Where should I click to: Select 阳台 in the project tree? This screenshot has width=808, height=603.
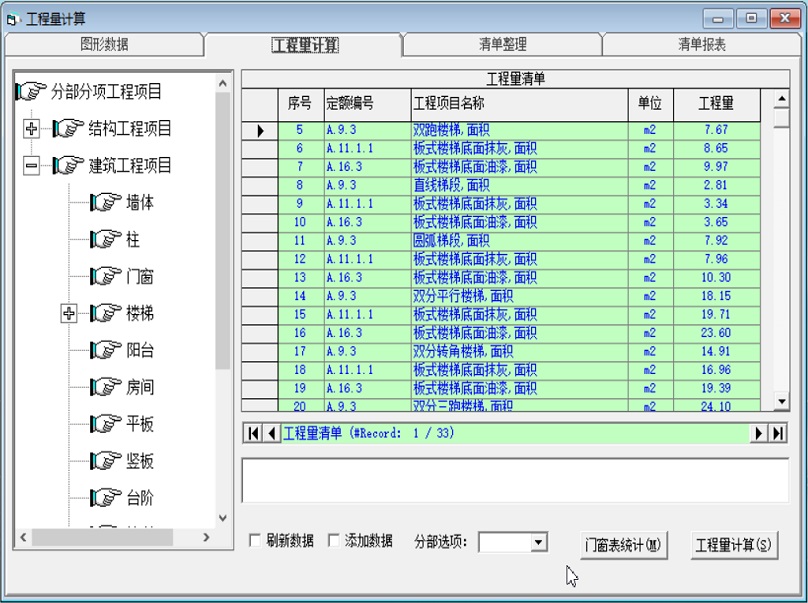point(140,350)
